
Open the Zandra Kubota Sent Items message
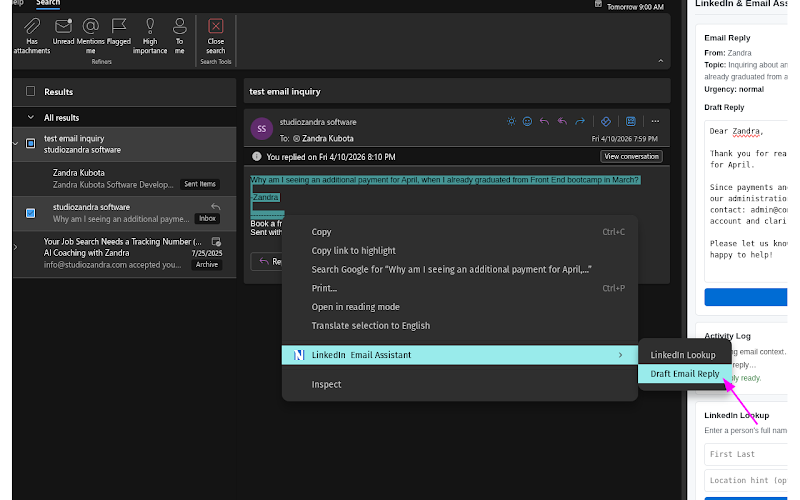tap(124, 179)
